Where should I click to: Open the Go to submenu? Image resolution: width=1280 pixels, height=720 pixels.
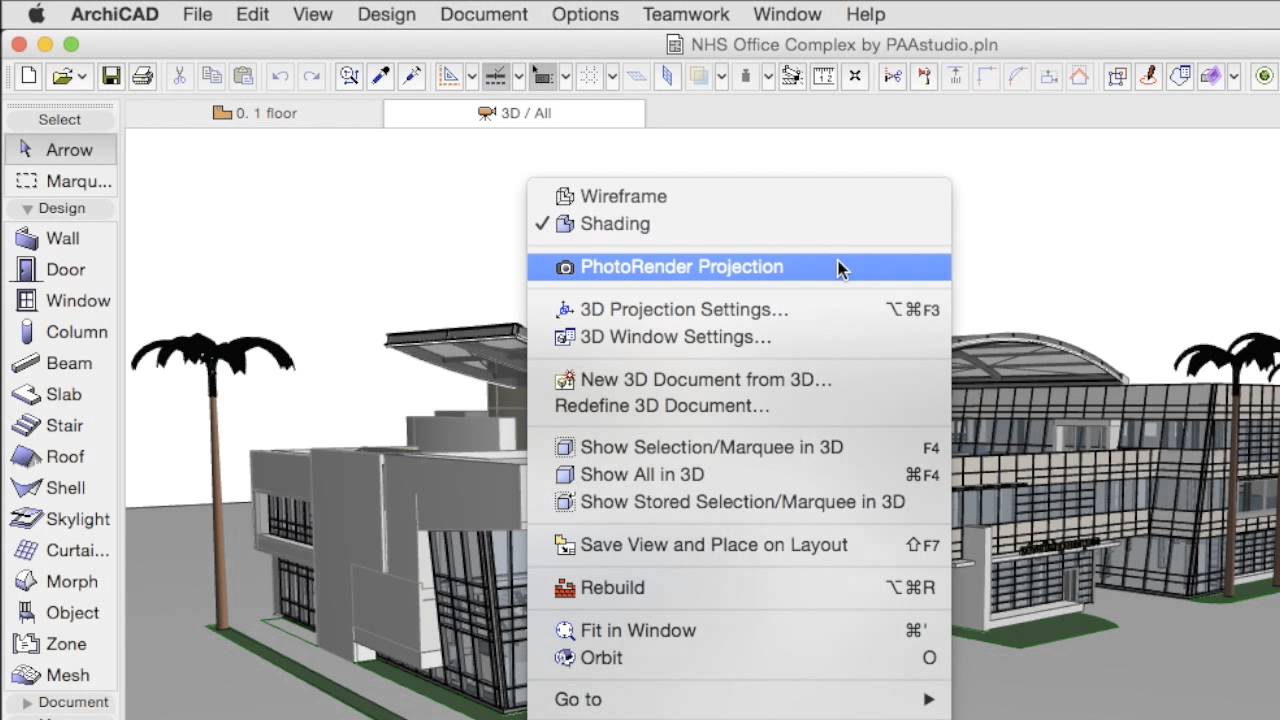(739, 699)
